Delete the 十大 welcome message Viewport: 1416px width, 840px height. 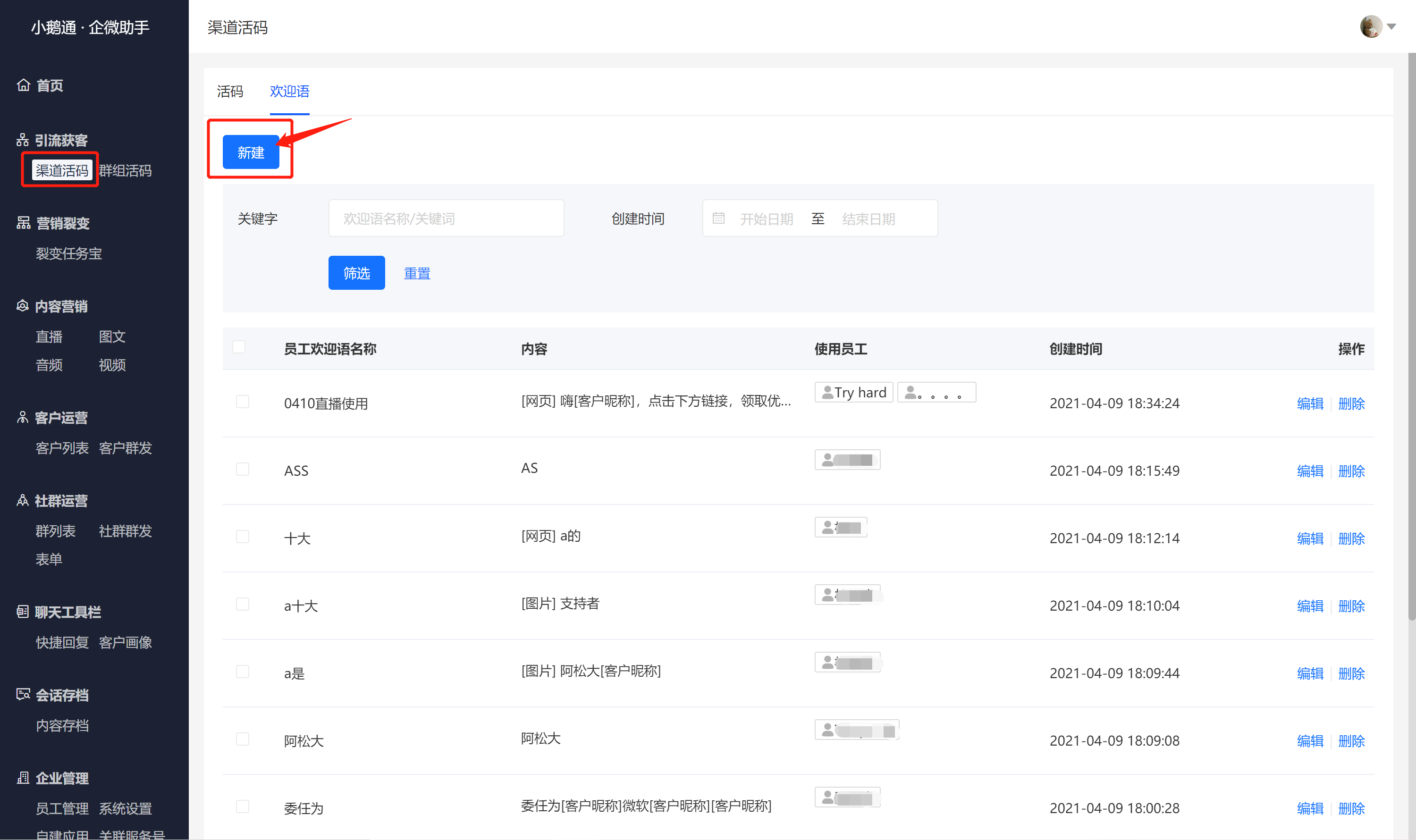(x=1351, y=538)
